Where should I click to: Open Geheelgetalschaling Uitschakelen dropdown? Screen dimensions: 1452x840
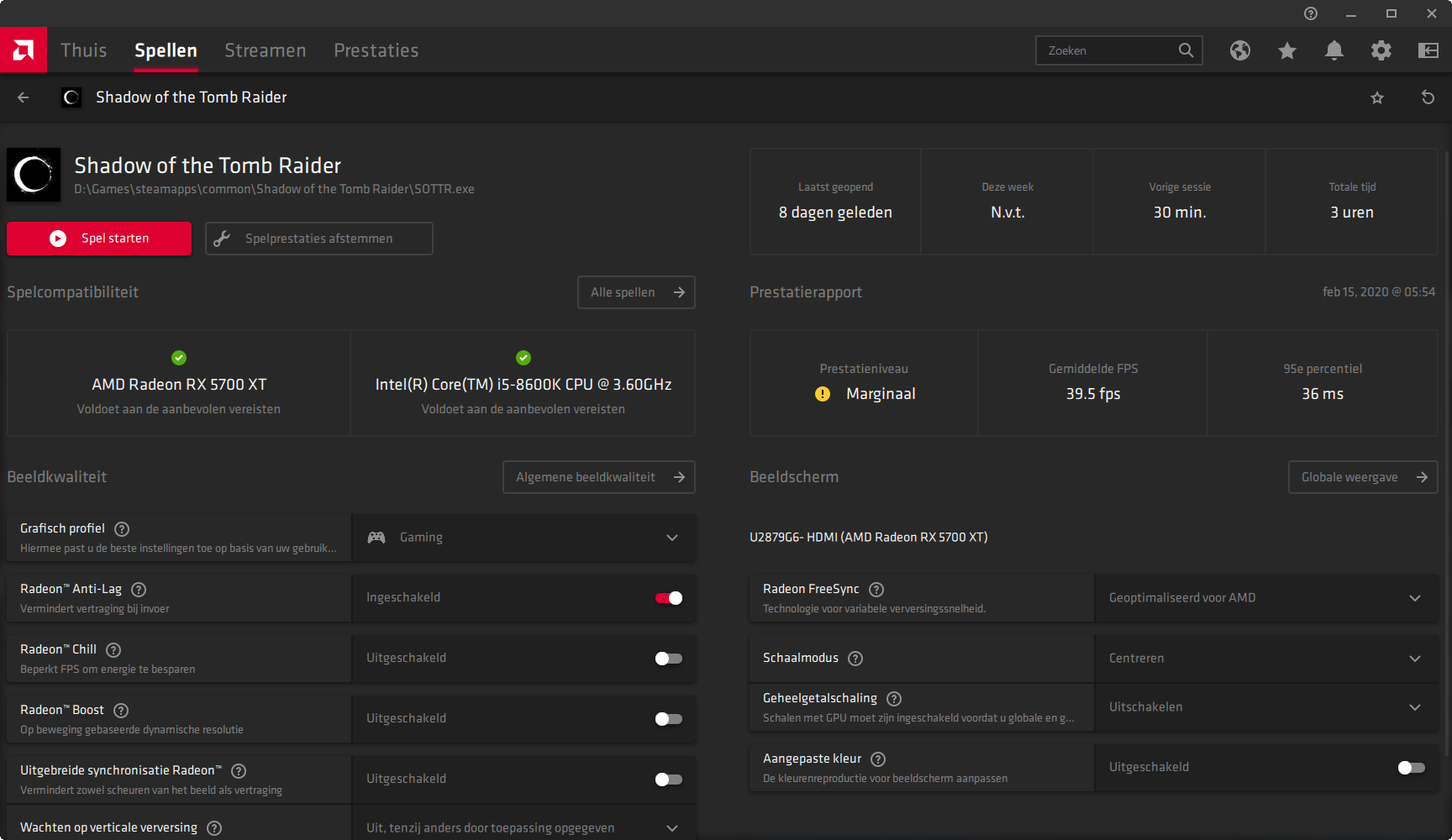1267,707
